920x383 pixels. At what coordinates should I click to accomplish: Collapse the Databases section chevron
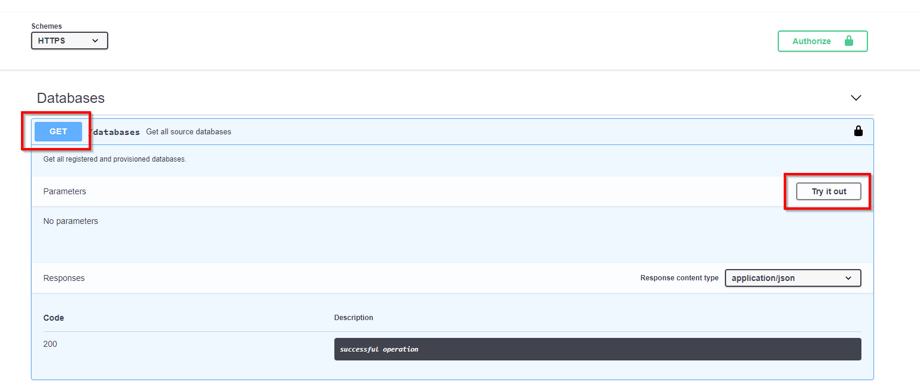(x=856, y=97)
